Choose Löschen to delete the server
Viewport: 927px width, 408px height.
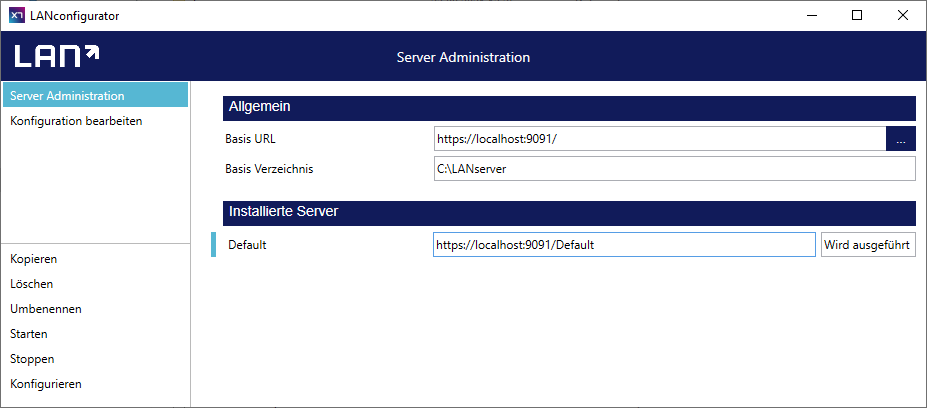click(x=31, y=284)
